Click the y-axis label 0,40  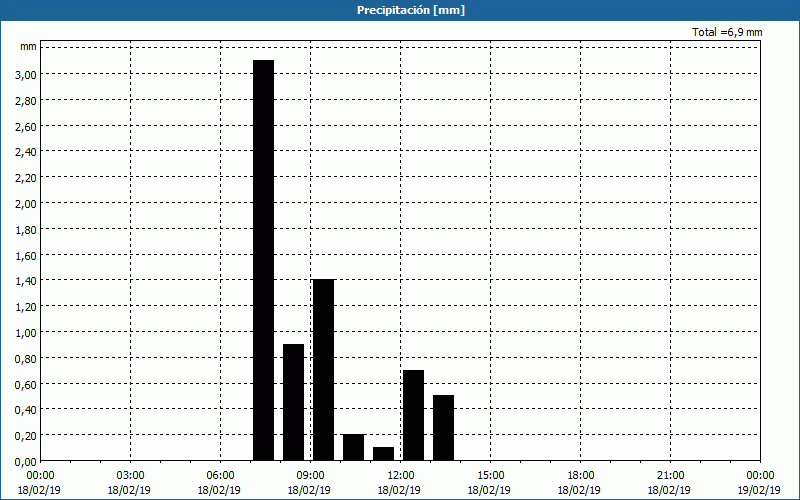[x=26, y=410]
